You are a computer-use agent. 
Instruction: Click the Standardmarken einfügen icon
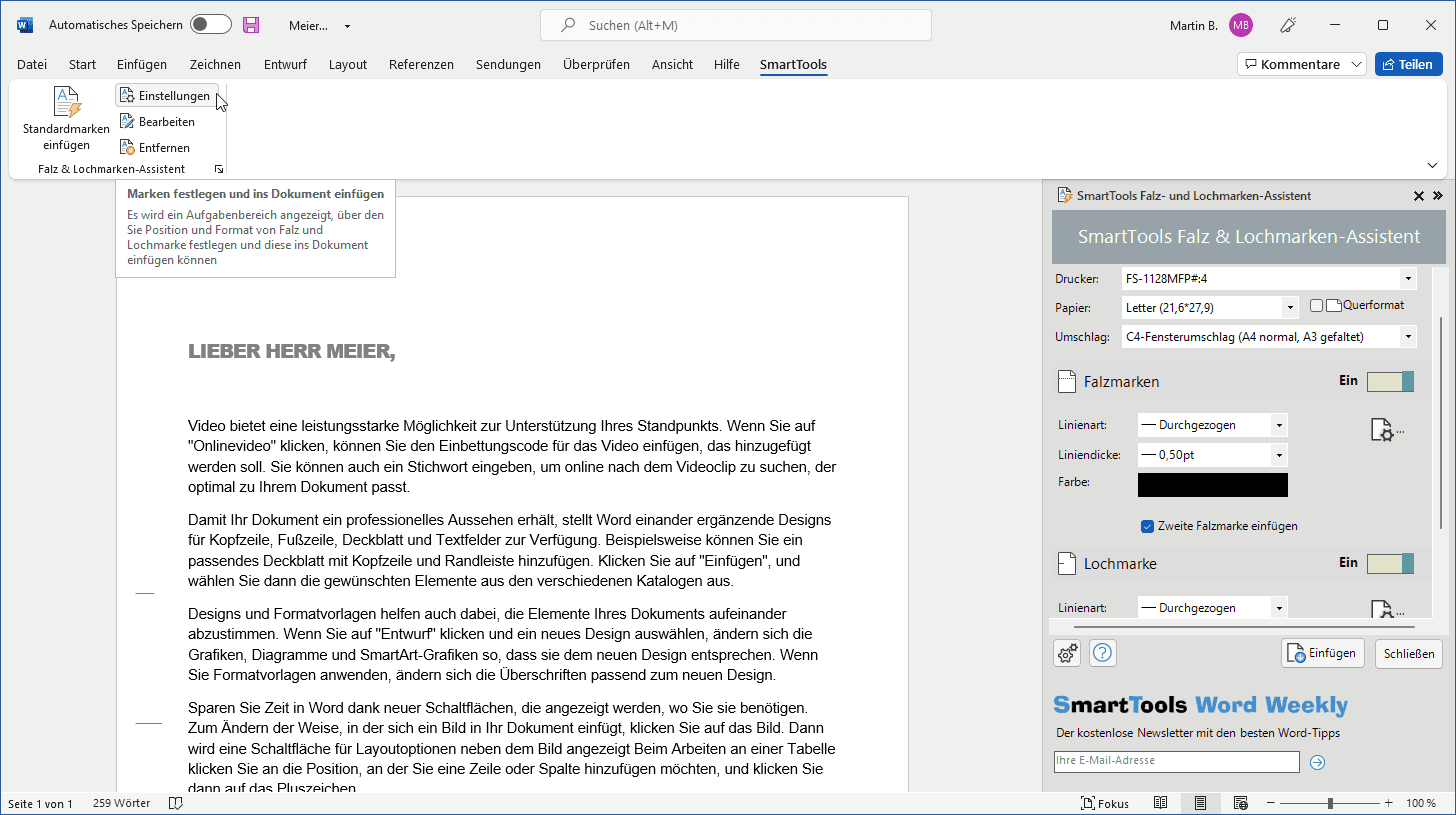(x=66, y=103)
